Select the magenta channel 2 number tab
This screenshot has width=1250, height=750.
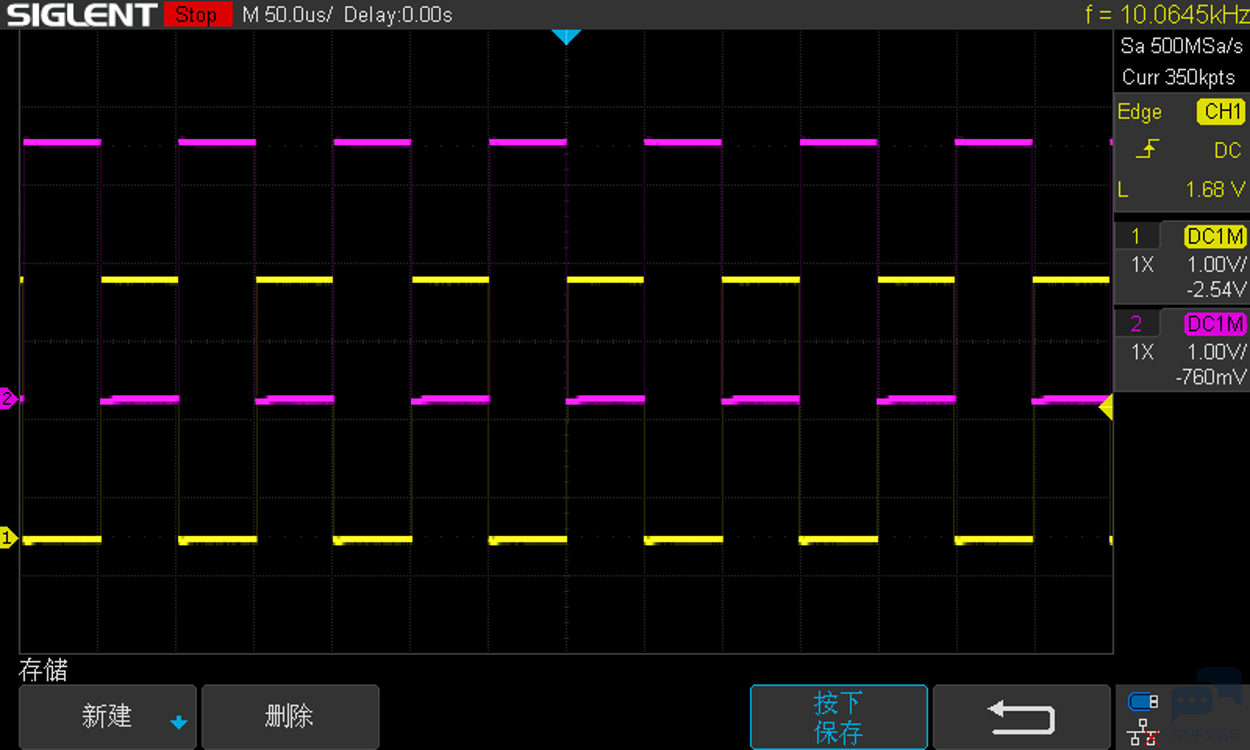[1136, 324]
